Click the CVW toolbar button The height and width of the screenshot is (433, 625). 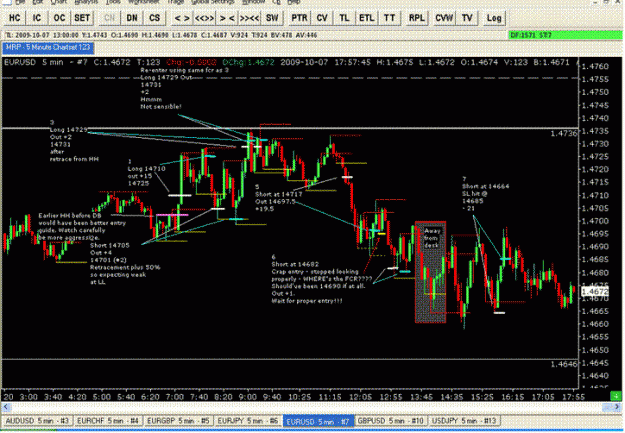point(444,18)
